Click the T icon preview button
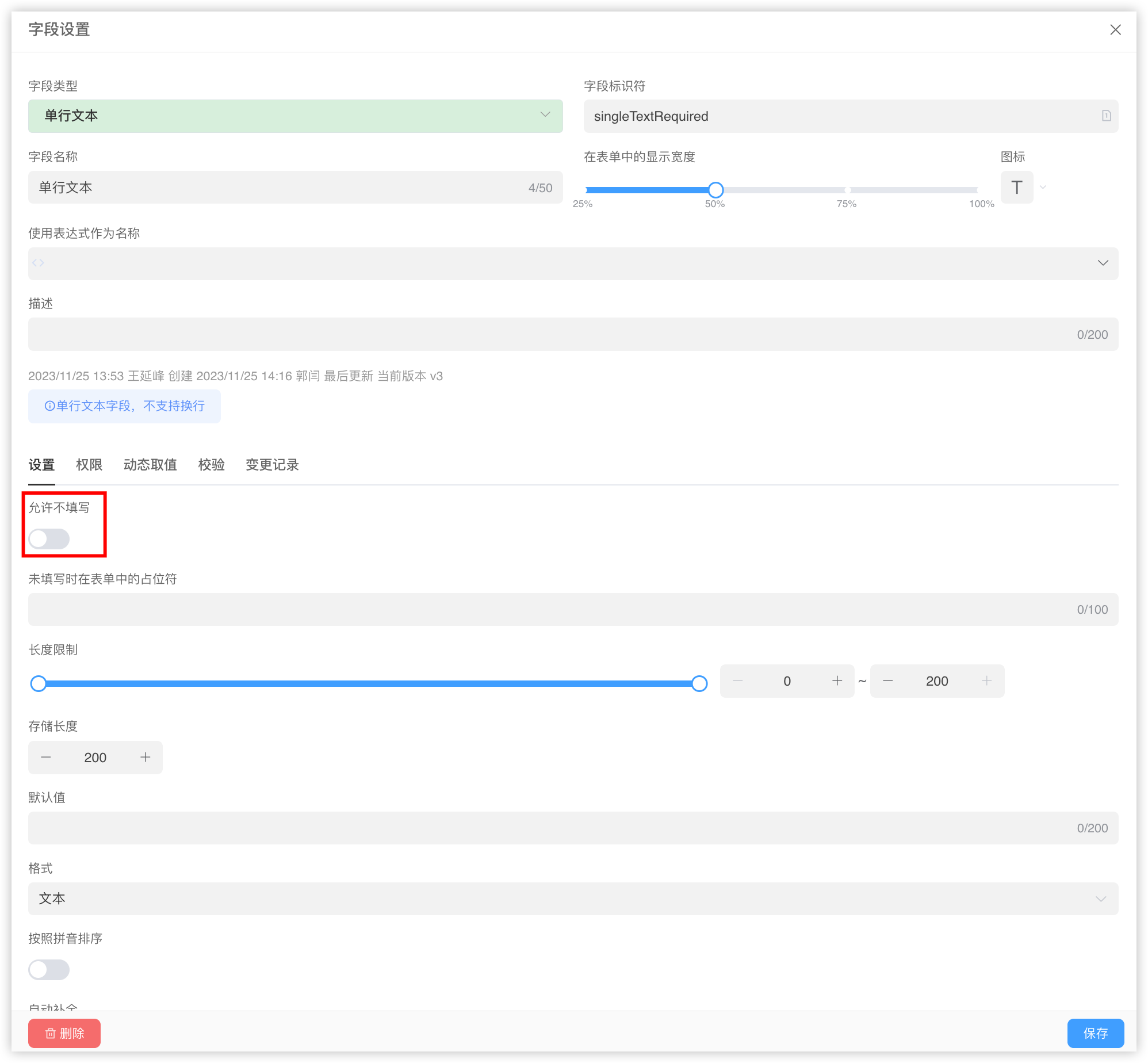 1016,188
